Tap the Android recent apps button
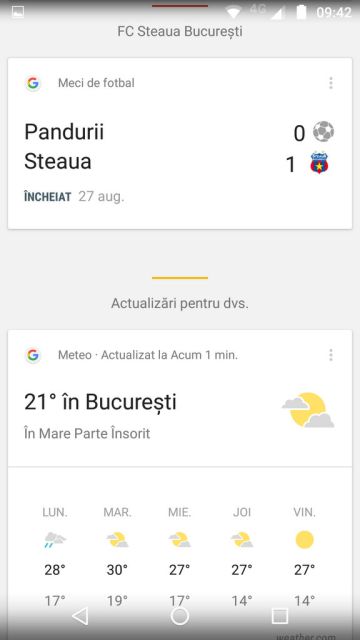This screenshot has height=640, width=360. (280, 616)
